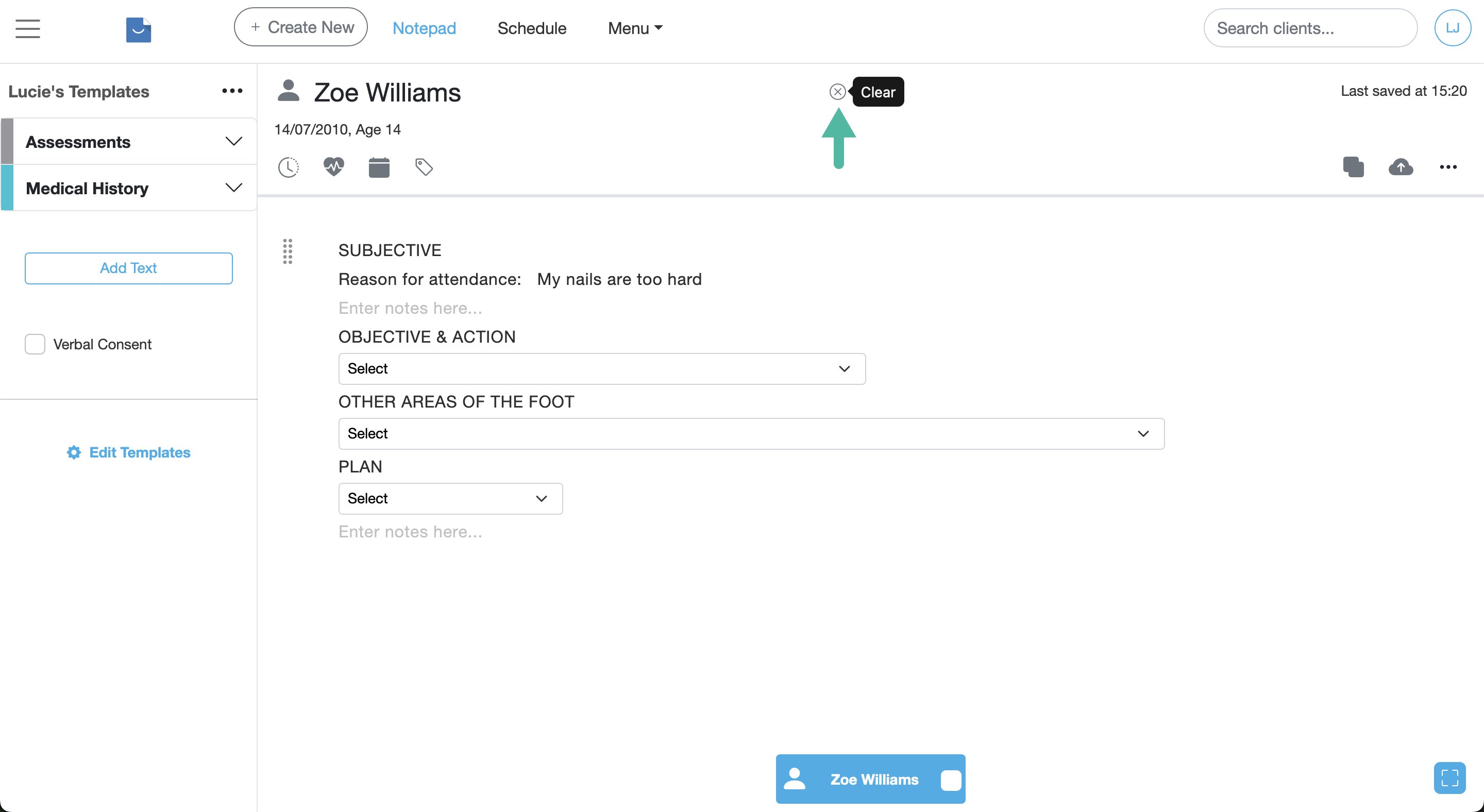Click the notes field under PLAN
This screenshot has height=812, width=1484.
(410, 532)
